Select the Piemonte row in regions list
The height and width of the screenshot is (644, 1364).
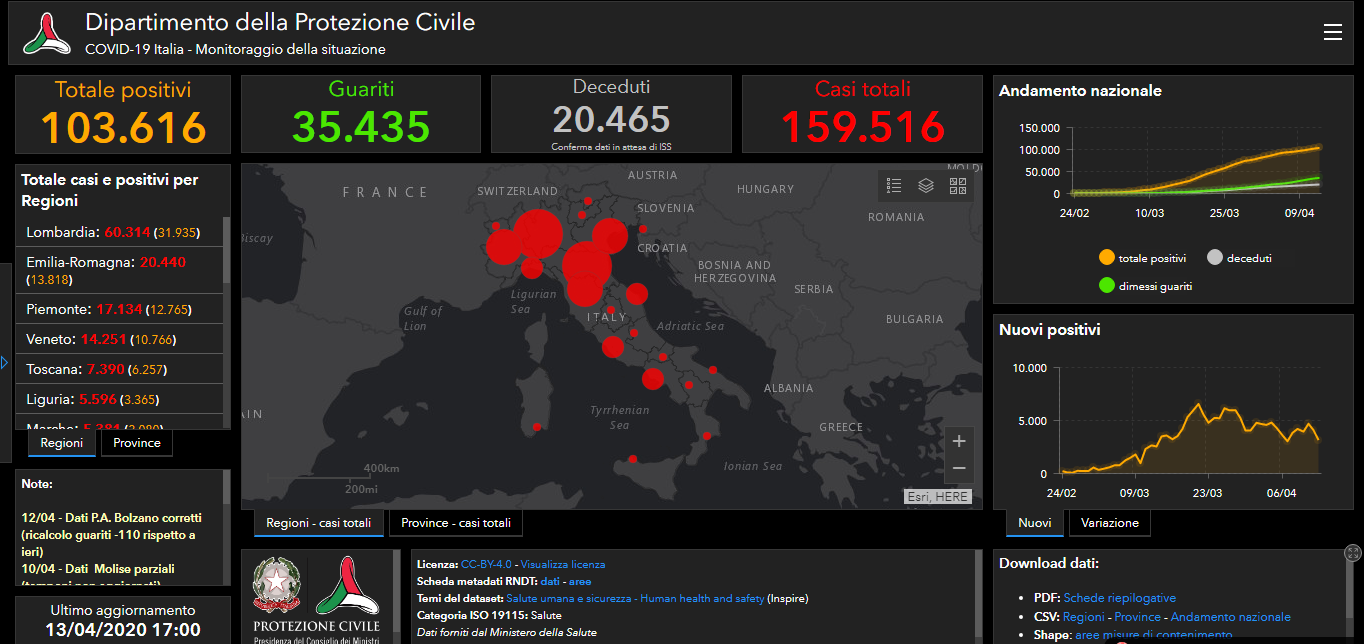118,309
